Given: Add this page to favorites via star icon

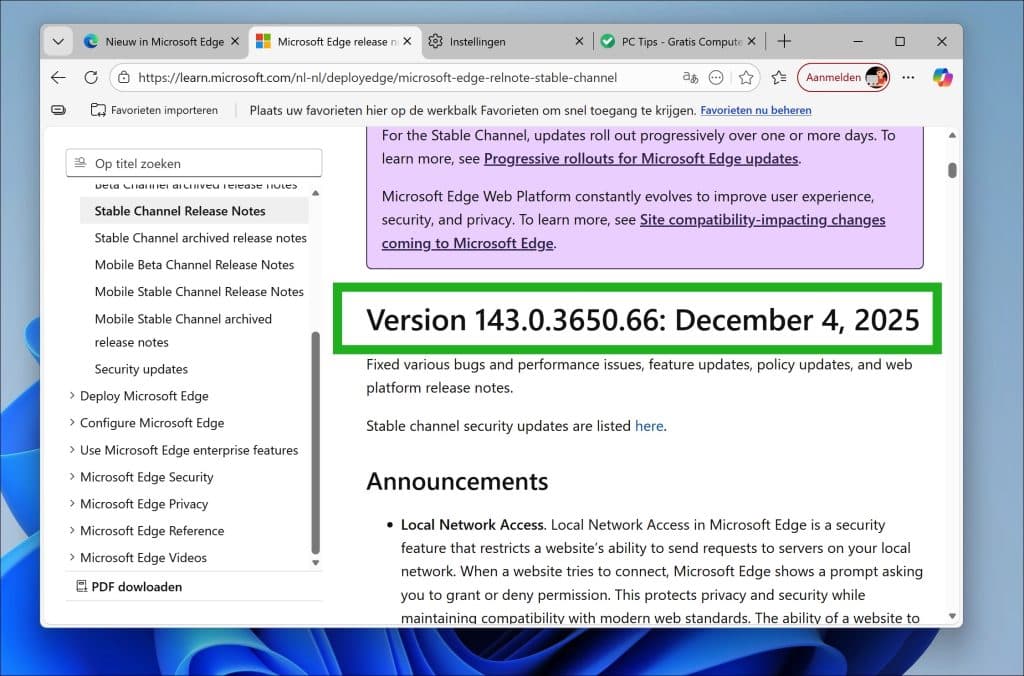Looking at the screenshot, I should point(745,77).
